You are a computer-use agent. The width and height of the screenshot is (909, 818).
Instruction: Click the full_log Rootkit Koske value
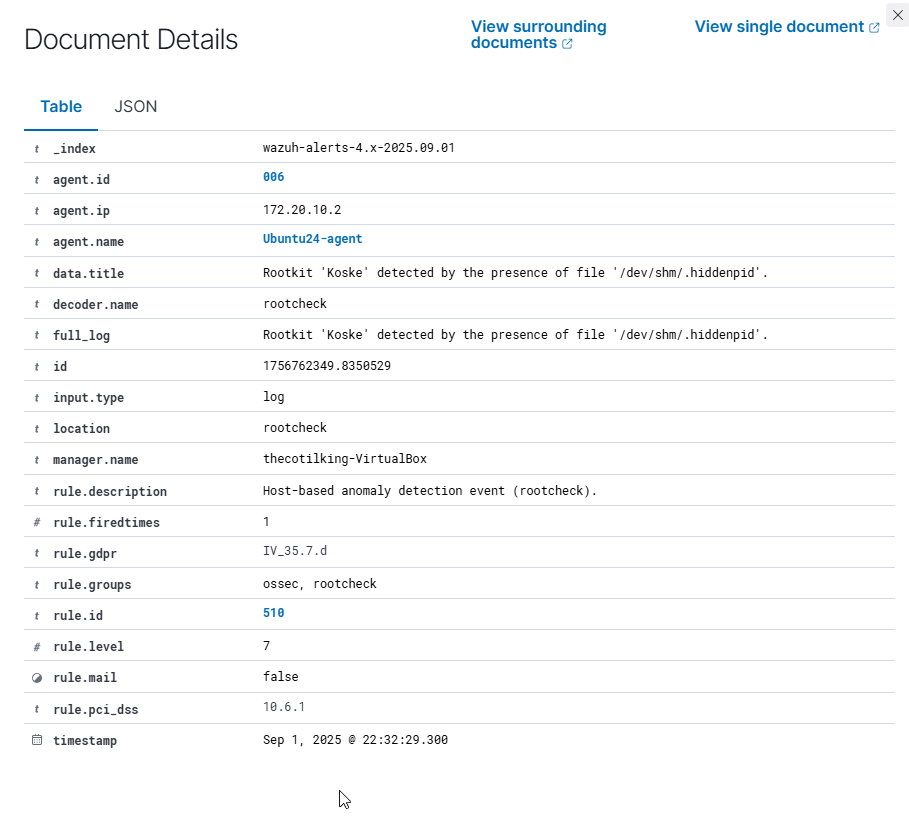point(515,335)
